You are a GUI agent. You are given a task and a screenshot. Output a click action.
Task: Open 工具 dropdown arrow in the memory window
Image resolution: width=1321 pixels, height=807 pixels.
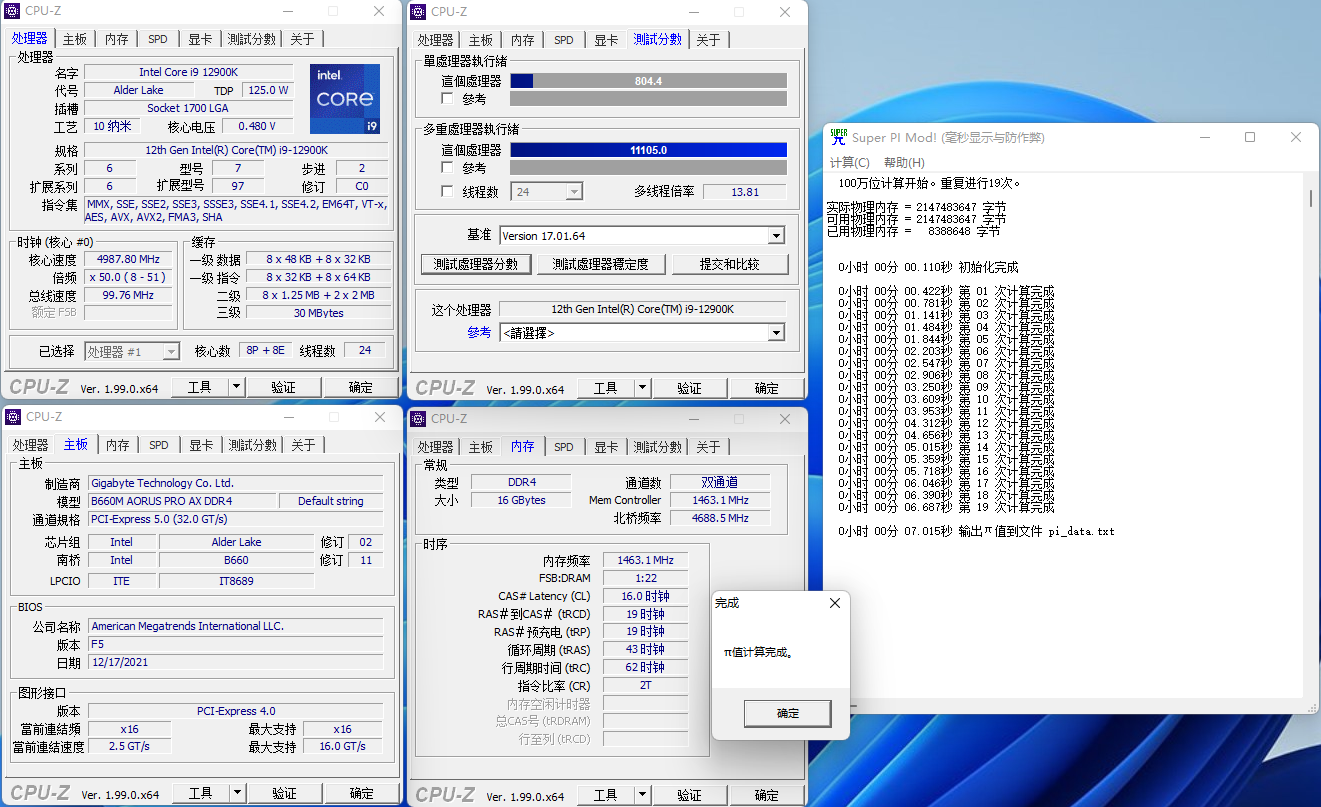click(642, 795)
